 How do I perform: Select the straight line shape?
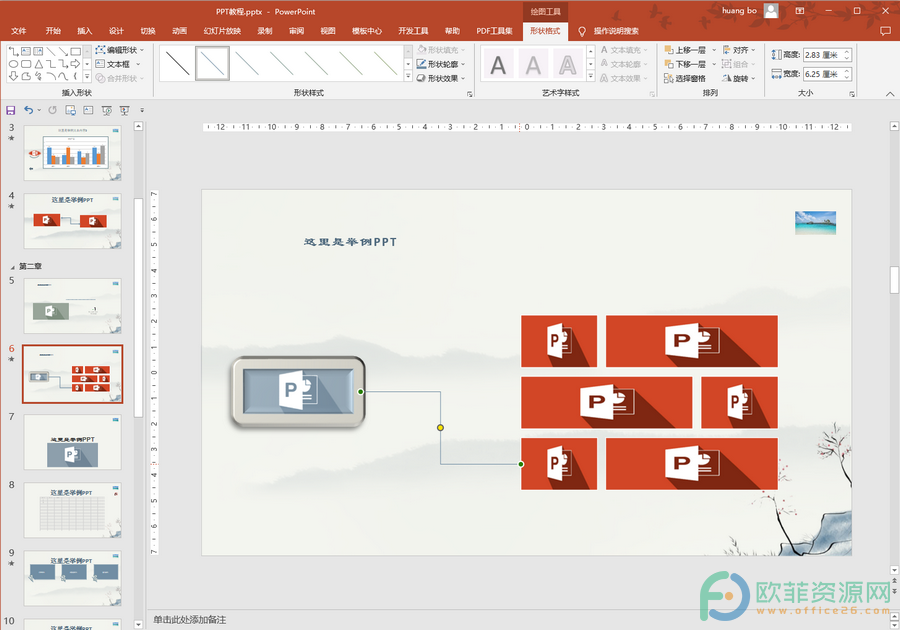point(51,52)
